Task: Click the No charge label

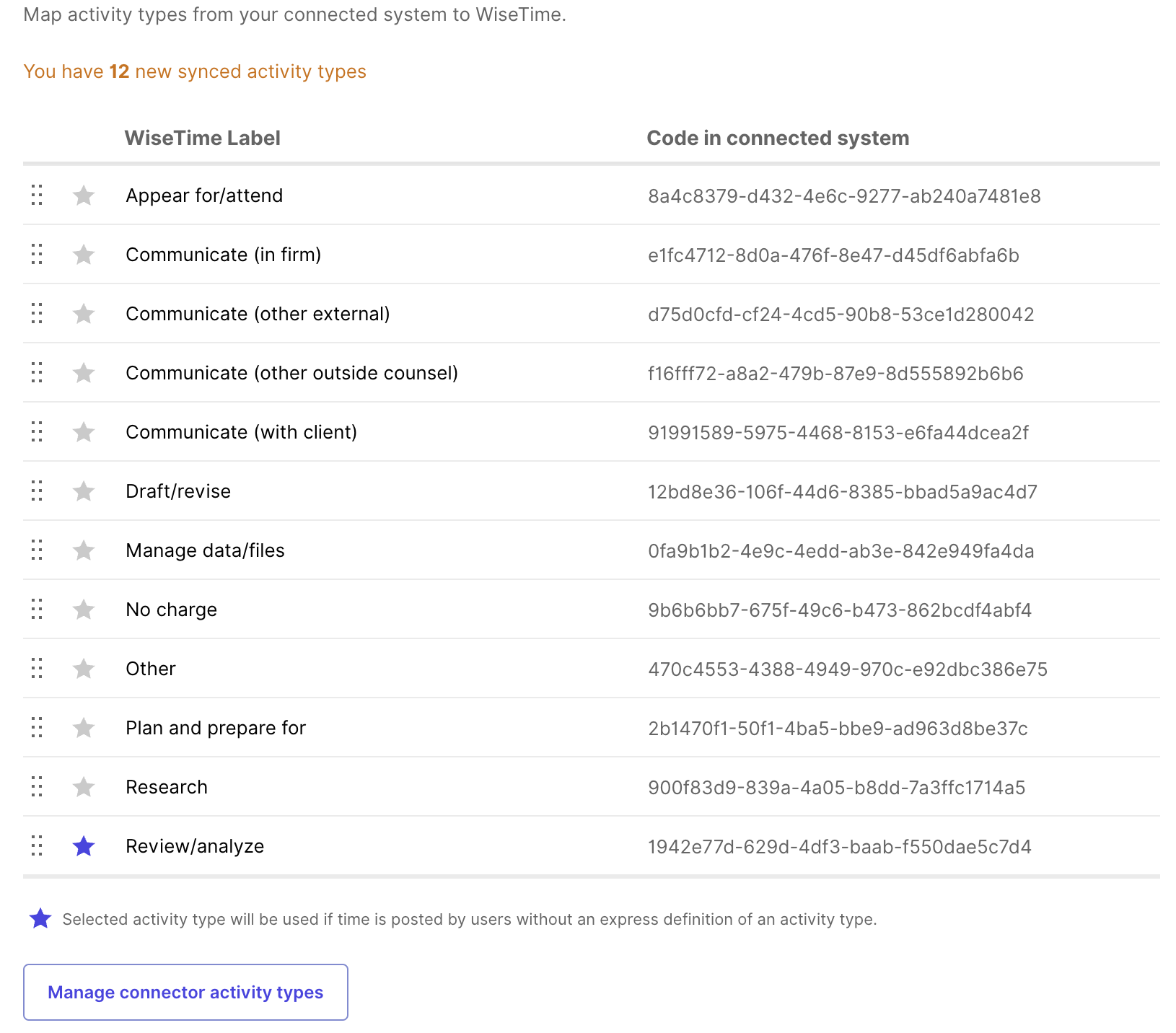Action: click(171, 610)
